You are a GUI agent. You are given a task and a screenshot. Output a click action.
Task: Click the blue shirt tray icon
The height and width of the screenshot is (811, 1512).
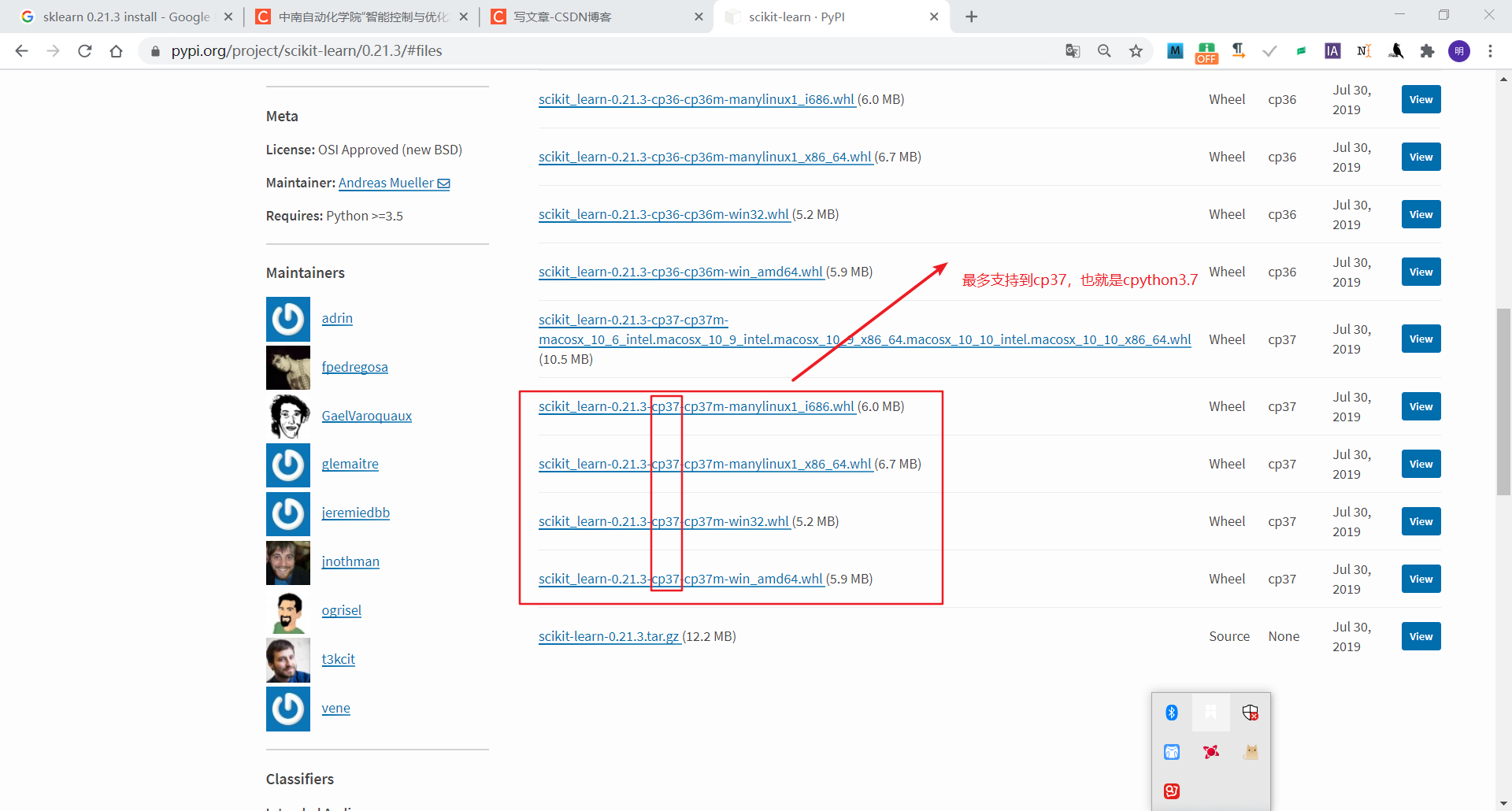[x=1172, y=752]
